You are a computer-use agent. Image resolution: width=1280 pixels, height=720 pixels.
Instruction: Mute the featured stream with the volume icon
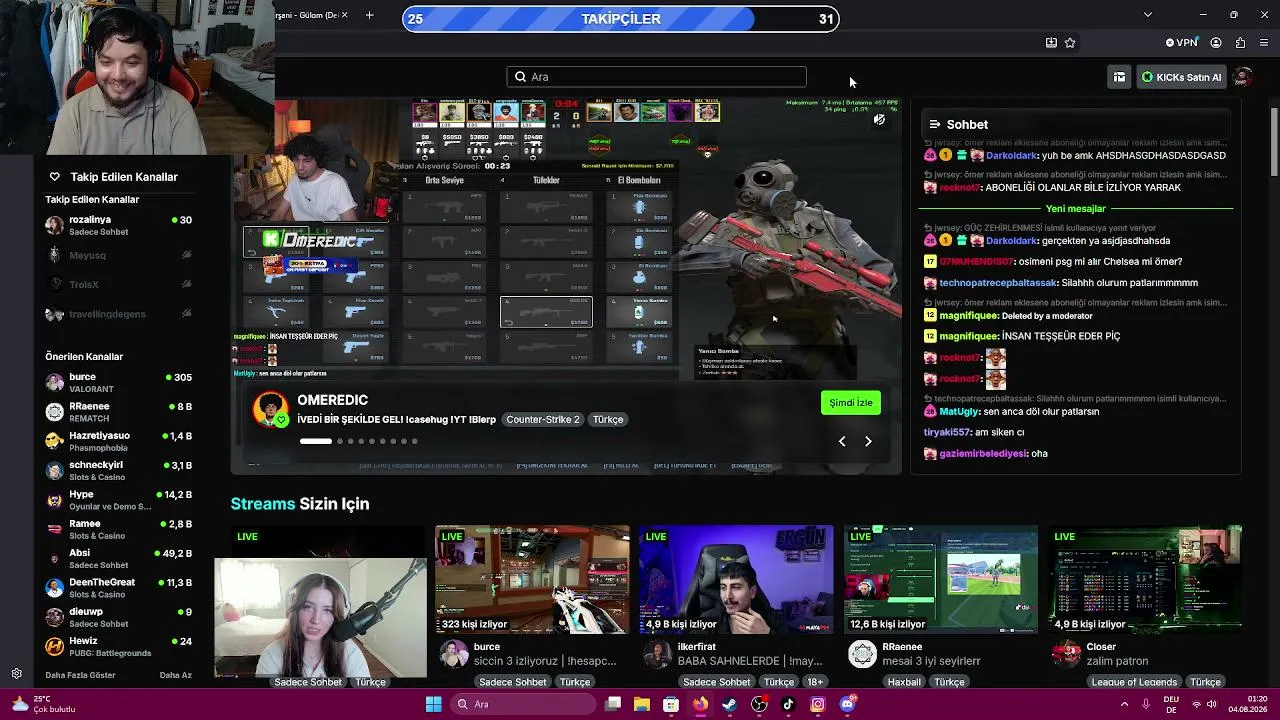click(879, 120)
